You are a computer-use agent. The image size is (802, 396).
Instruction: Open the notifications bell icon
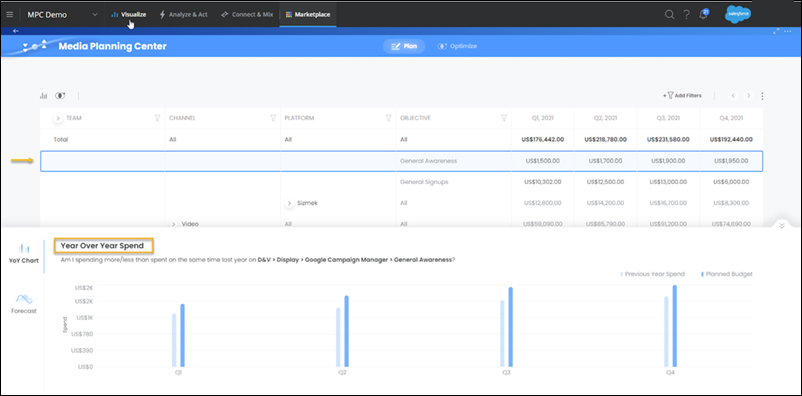pyautogui.click(x=703, y=14)
